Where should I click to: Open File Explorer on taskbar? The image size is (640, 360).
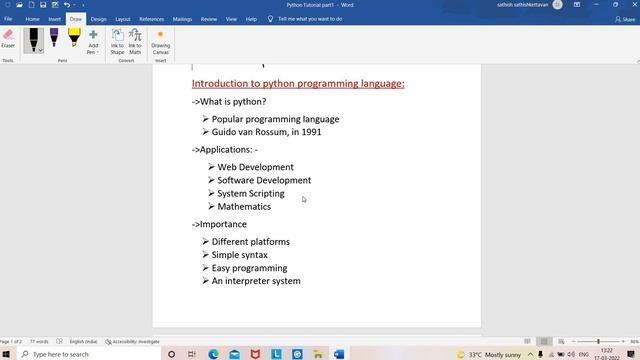pos(318,354)
